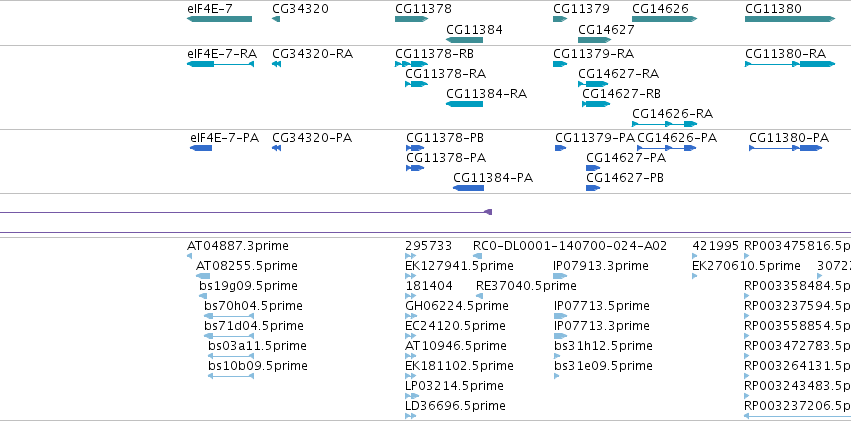Click protein CG11384-PA bar
The height and width of the screenshot is (421, 851).
[468, 188]
